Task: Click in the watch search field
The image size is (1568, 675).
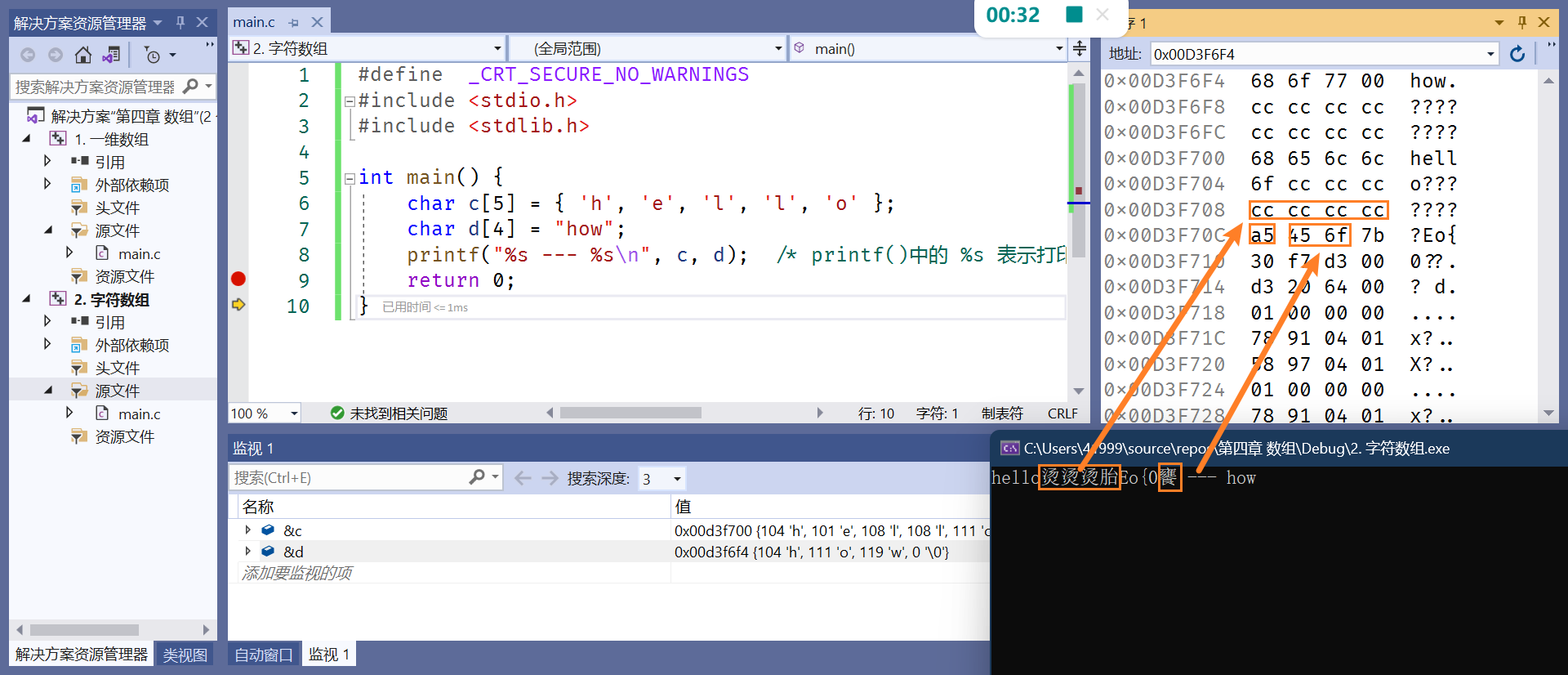Action: coord(350,477)
